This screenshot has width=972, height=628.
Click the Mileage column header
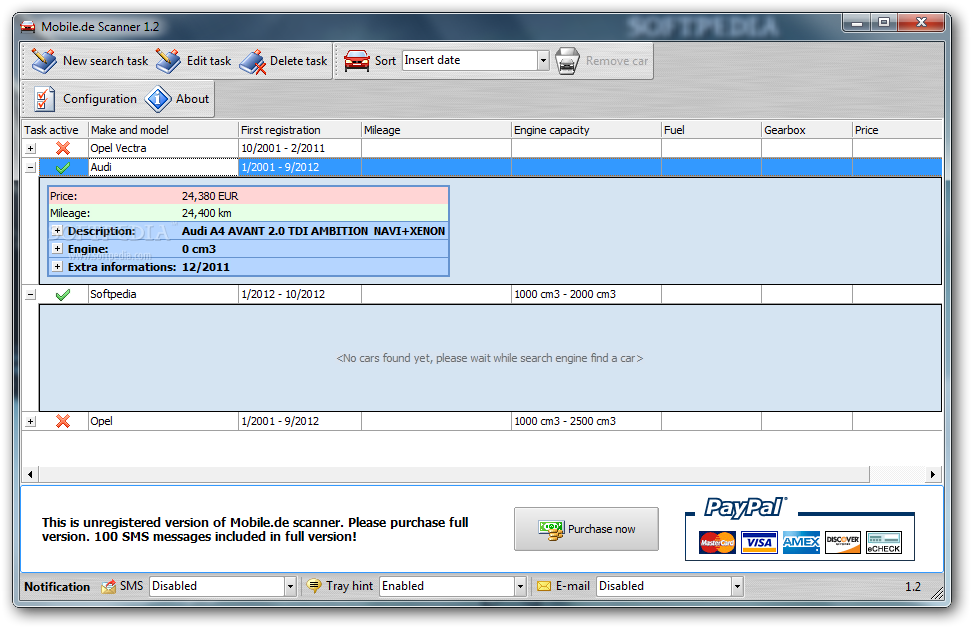(436, 130)
